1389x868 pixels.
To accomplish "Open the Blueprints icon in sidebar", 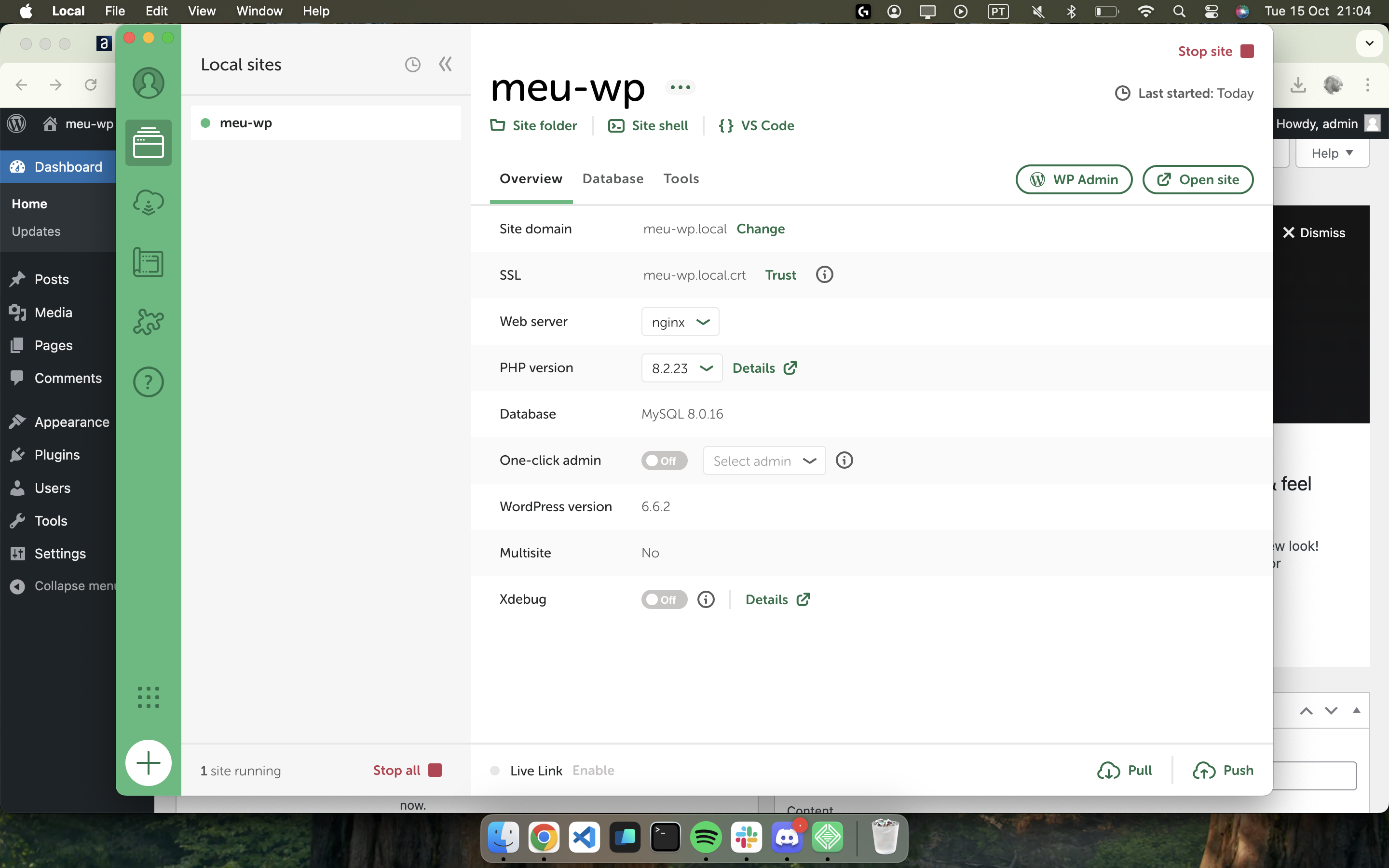I will click(148, 262).
